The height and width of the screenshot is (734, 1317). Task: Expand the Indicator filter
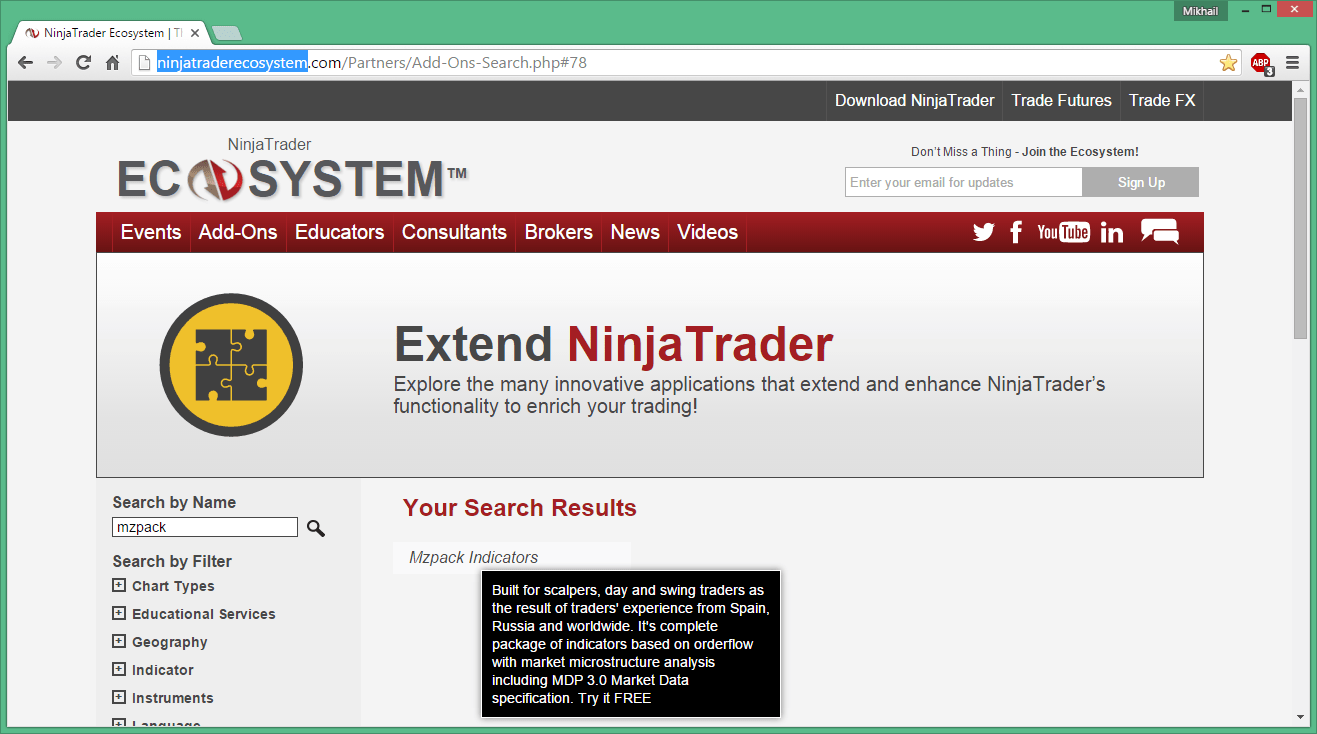[x=119, y=670]
